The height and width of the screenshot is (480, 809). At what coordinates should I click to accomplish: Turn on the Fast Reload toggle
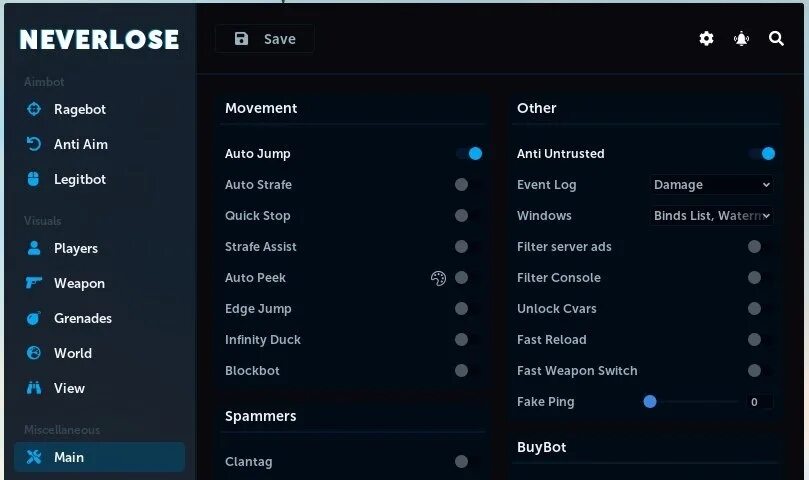click(x=762, y=339)
